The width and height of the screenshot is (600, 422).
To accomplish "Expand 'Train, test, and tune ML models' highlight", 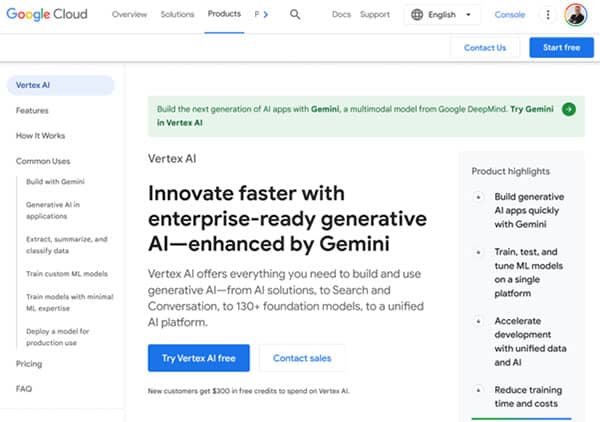I will click(x=478, y=252).
